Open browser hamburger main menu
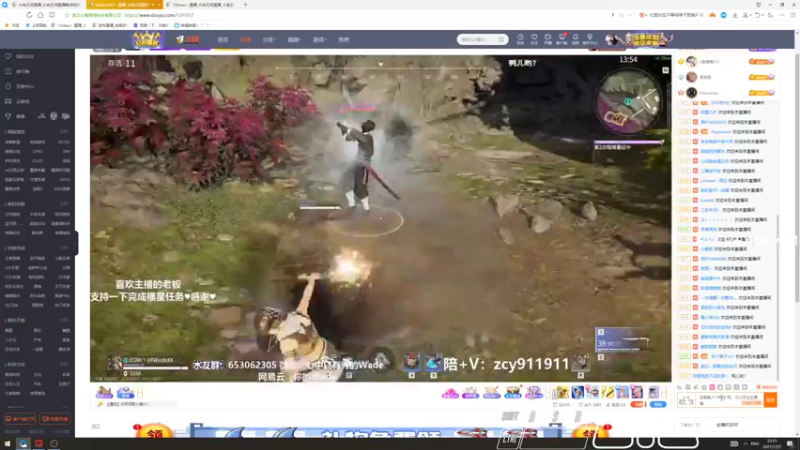The width and height of the screenshot is (800, 450). click(793, 15)
